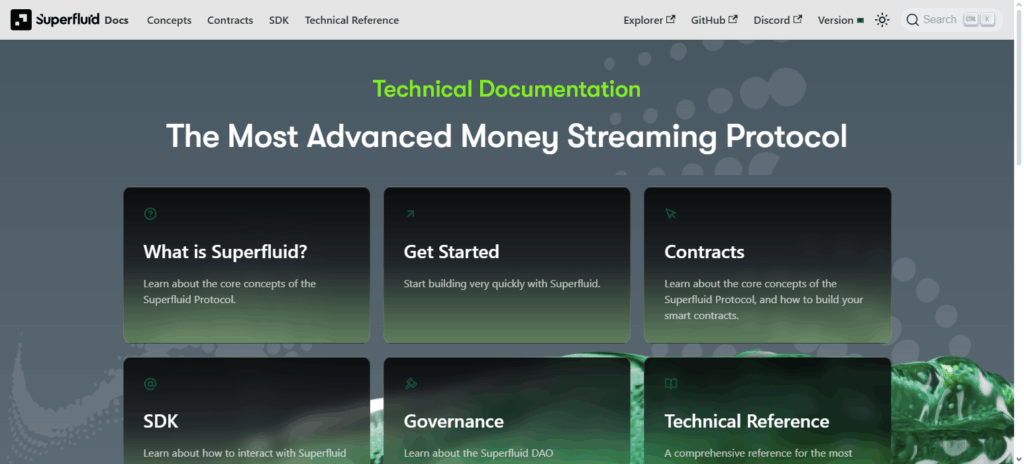Open Technical Reference in the navbar

(x=351, y=20)
